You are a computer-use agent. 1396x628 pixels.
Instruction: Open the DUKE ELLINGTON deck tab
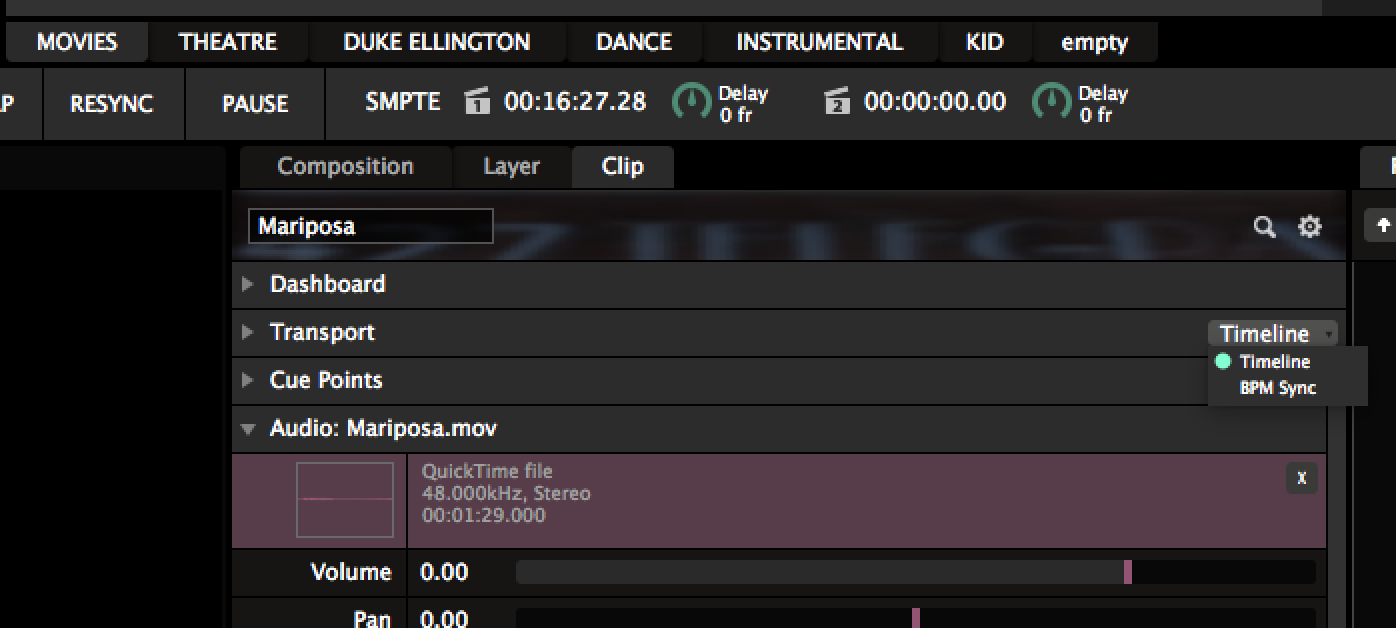[437, 43]
